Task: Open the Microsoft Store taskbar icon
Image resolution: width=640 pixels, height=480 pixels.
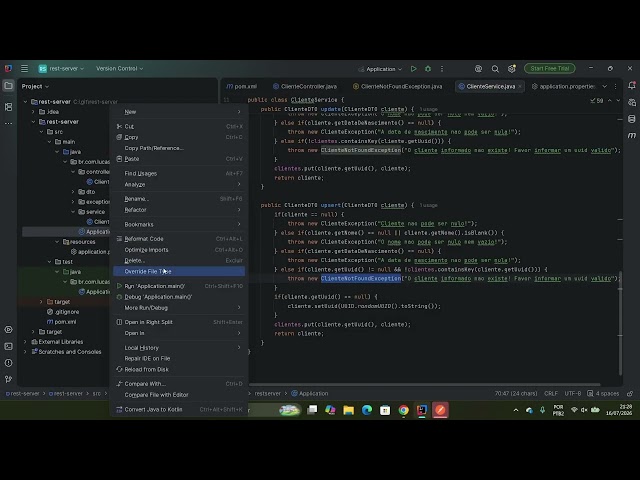Action: (385, 410)
